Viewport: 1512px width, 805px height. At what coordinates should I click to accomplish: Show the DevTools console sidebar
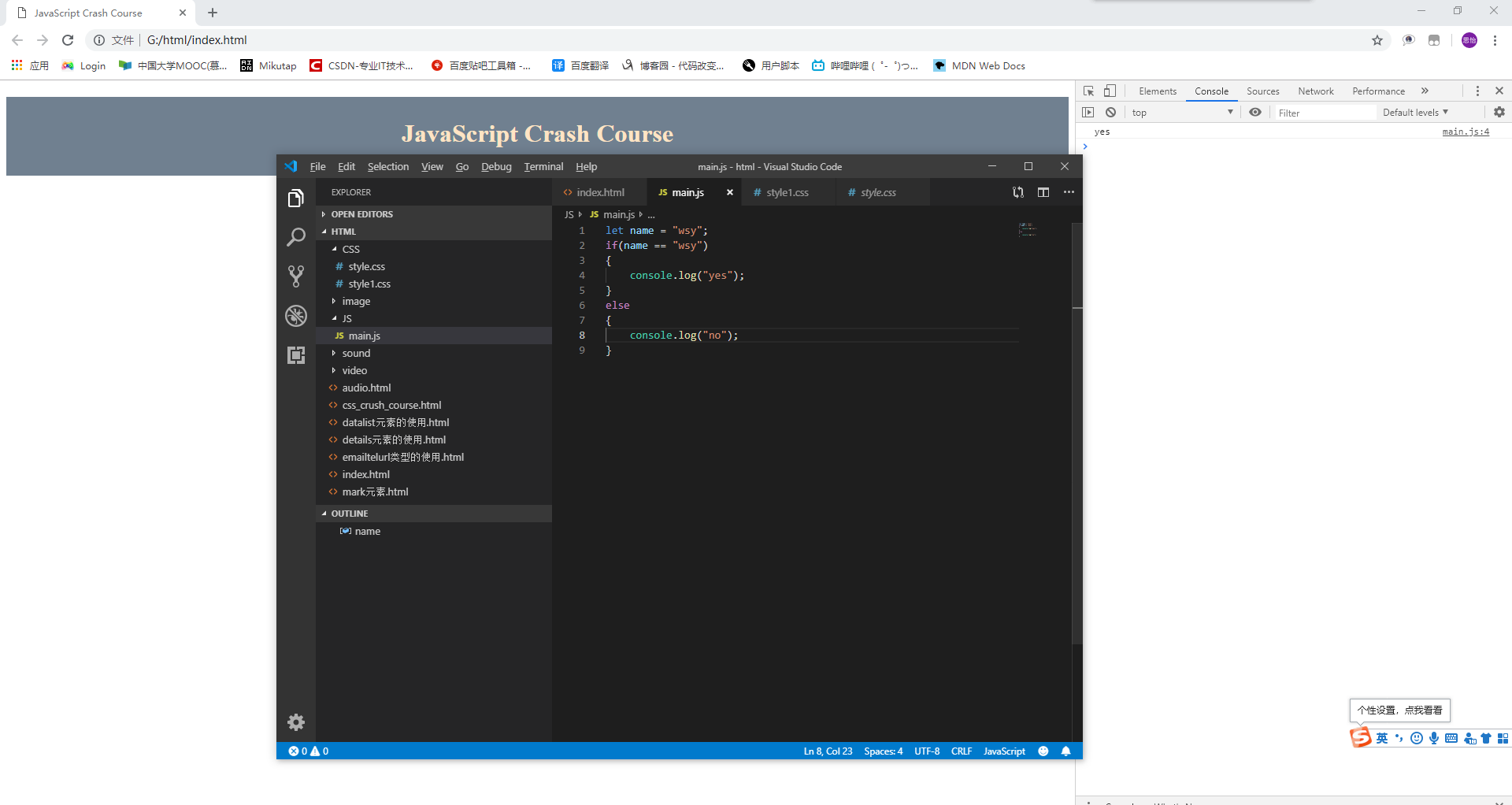1088,113
